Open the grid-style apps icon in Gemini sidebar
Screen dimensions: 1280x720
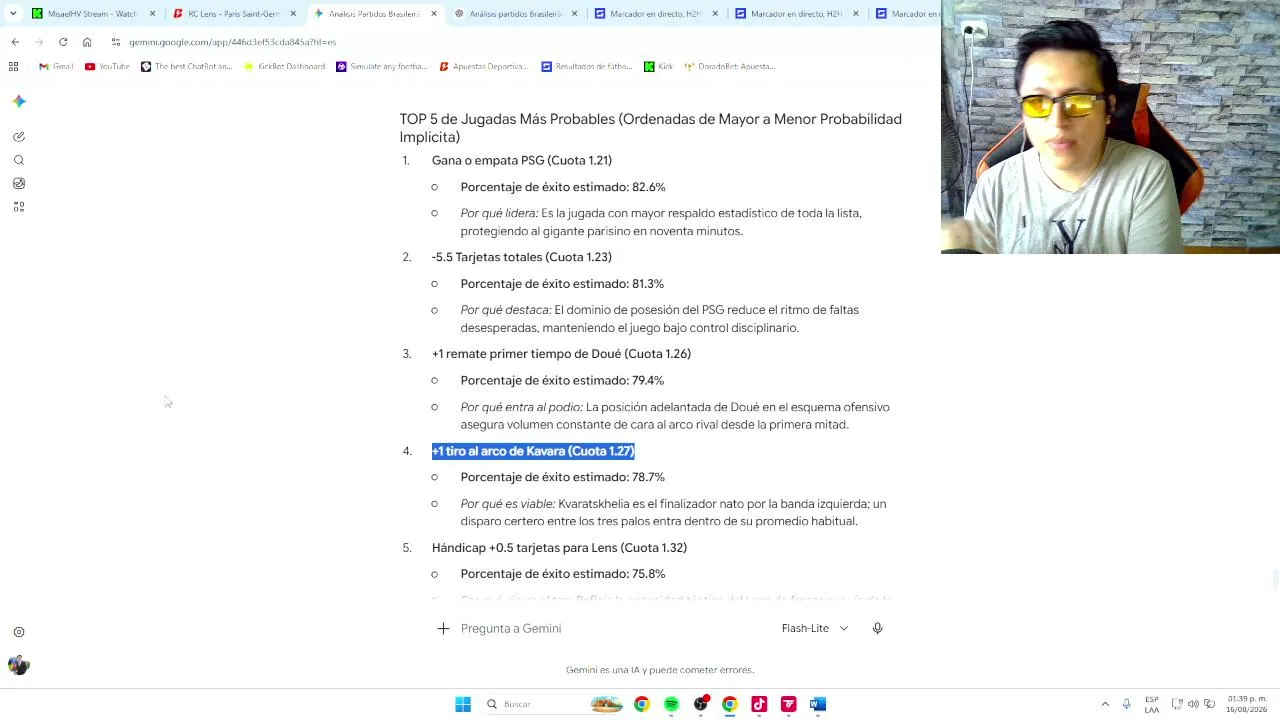[19, 207]
